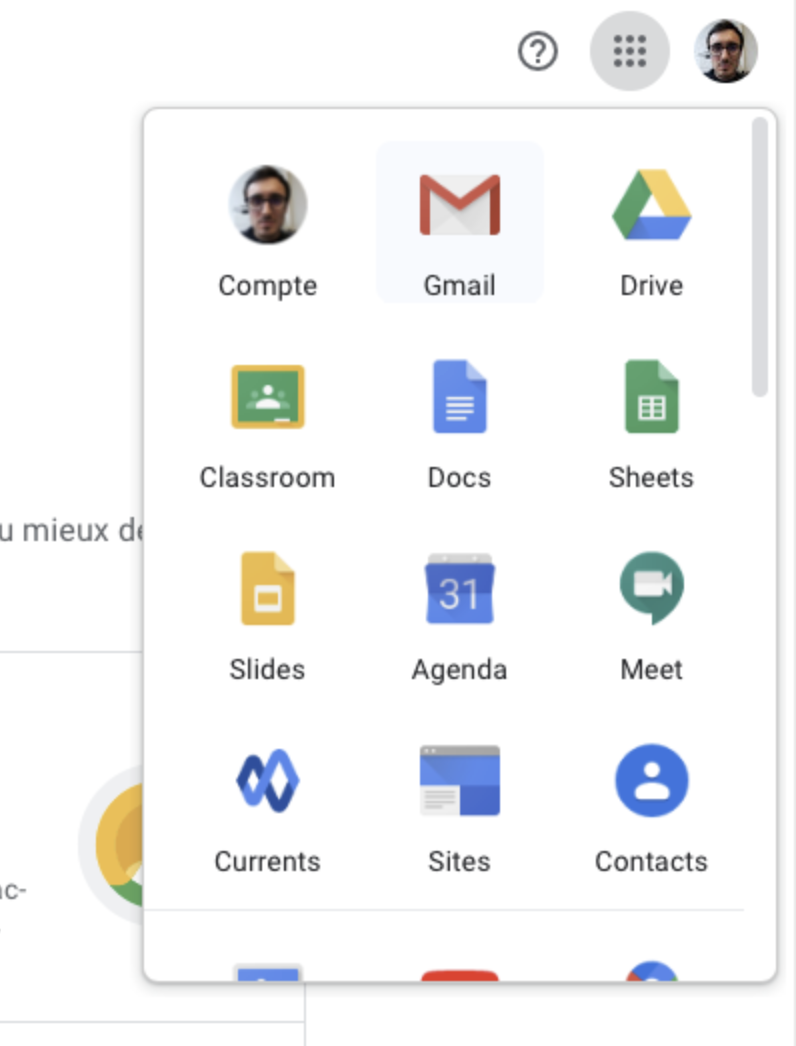Open the profile picture account menu

click(x=726, y=51)
